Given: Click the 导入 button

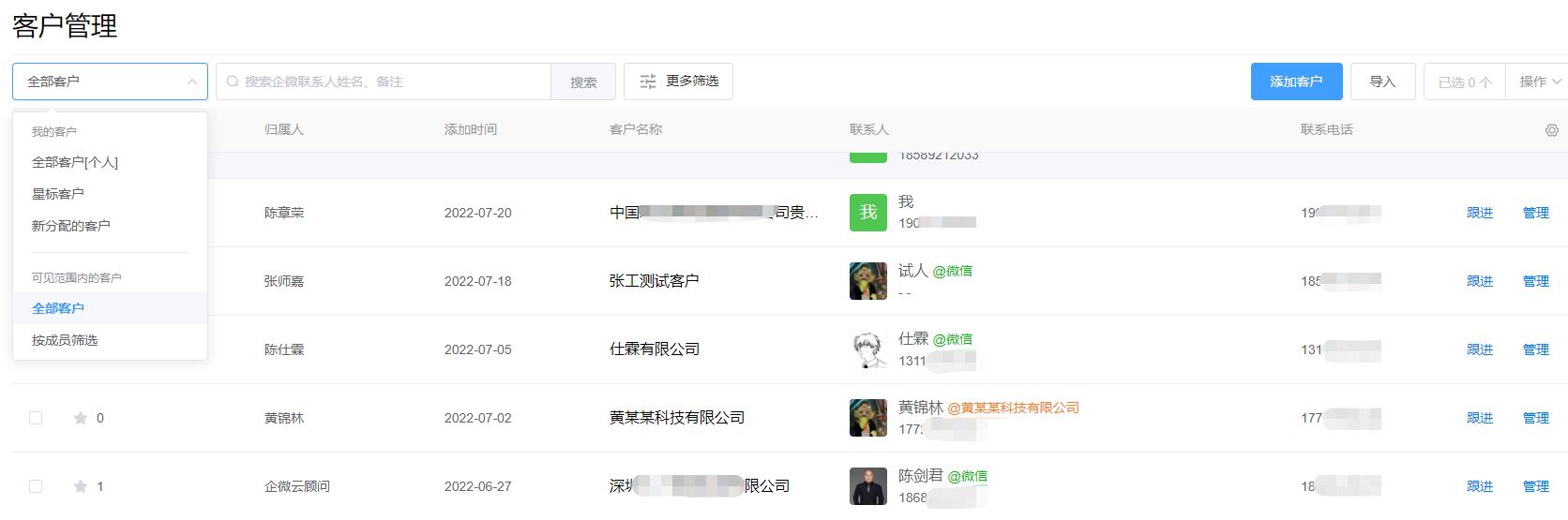Looking at the screenshot, I should [1382, 82].
